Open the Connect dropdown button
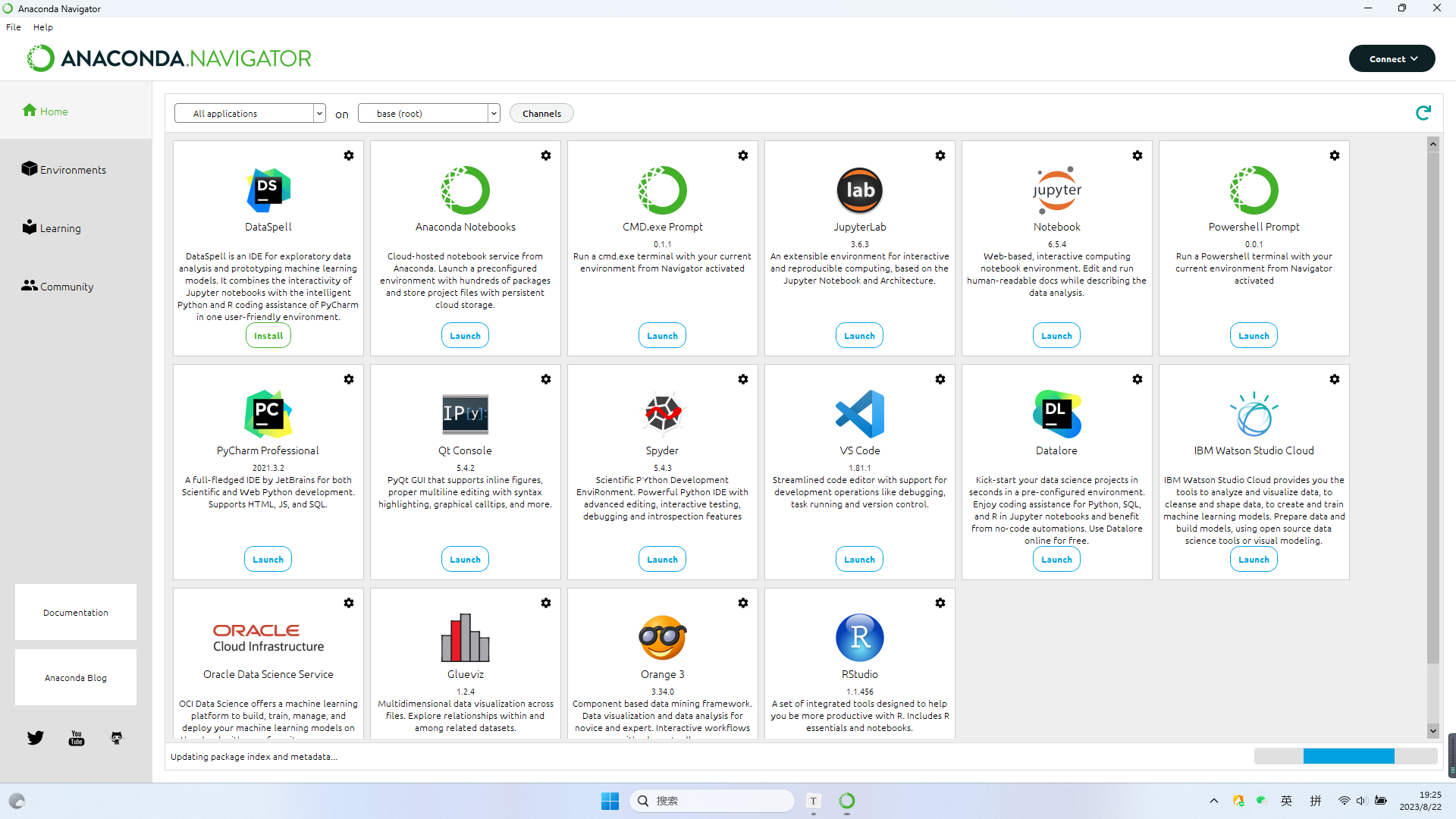Screen dimensions: 1456x819 point(1392,58)
